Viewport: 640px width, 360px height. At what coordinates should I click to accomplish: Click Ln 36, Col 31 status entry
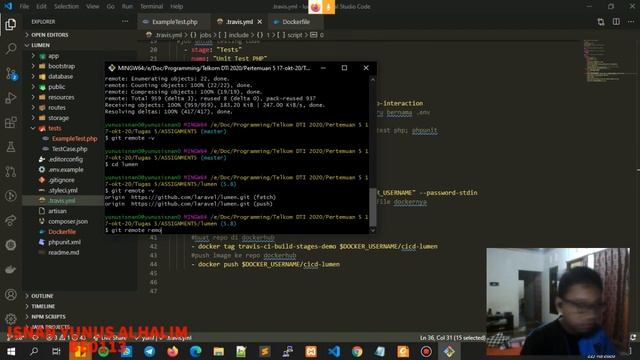point(452,338)
